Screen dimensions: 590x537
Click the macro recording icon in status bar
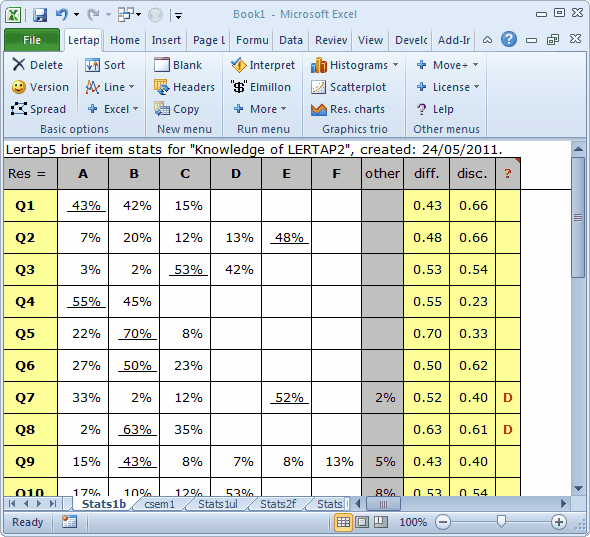pos(69,522)
